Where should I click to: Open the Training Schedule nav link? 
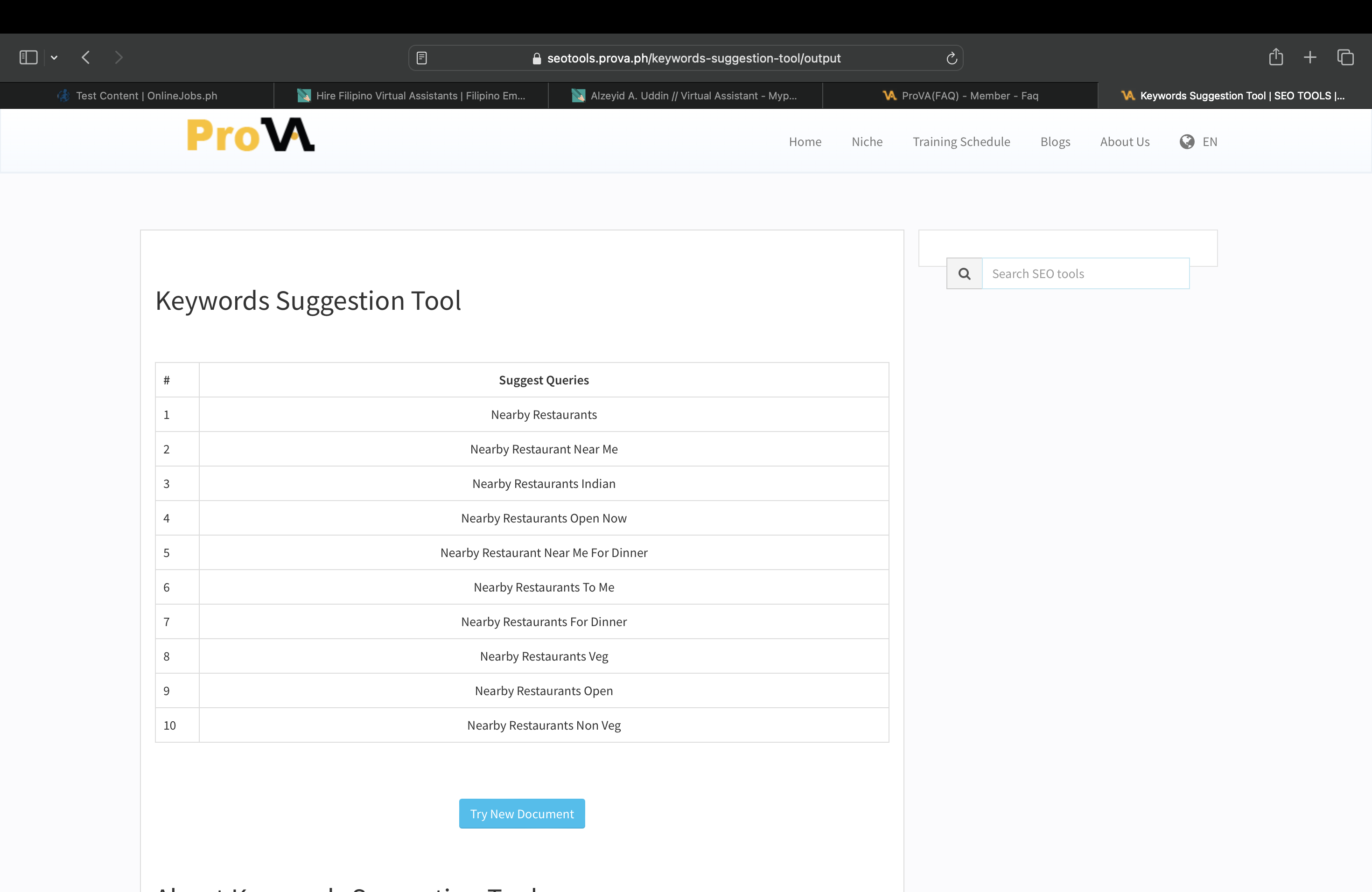(x=961, y=142)
